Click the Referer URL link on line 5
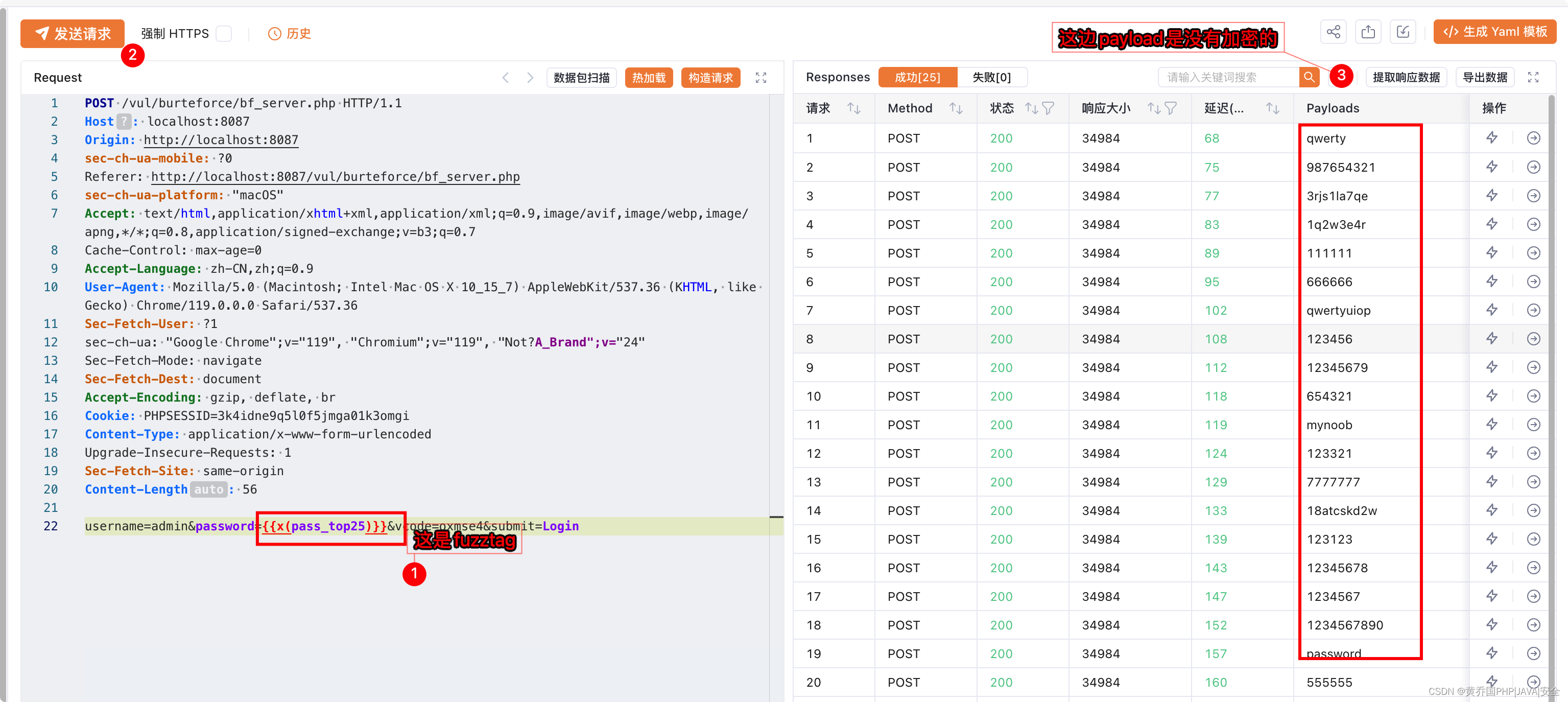This screenshot has height=702, width=1568. pyautogui.click(x=336, y=177)
